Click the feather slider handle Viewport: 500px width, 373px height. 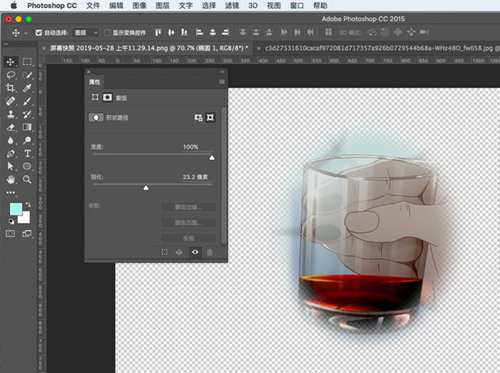[146, 188]
